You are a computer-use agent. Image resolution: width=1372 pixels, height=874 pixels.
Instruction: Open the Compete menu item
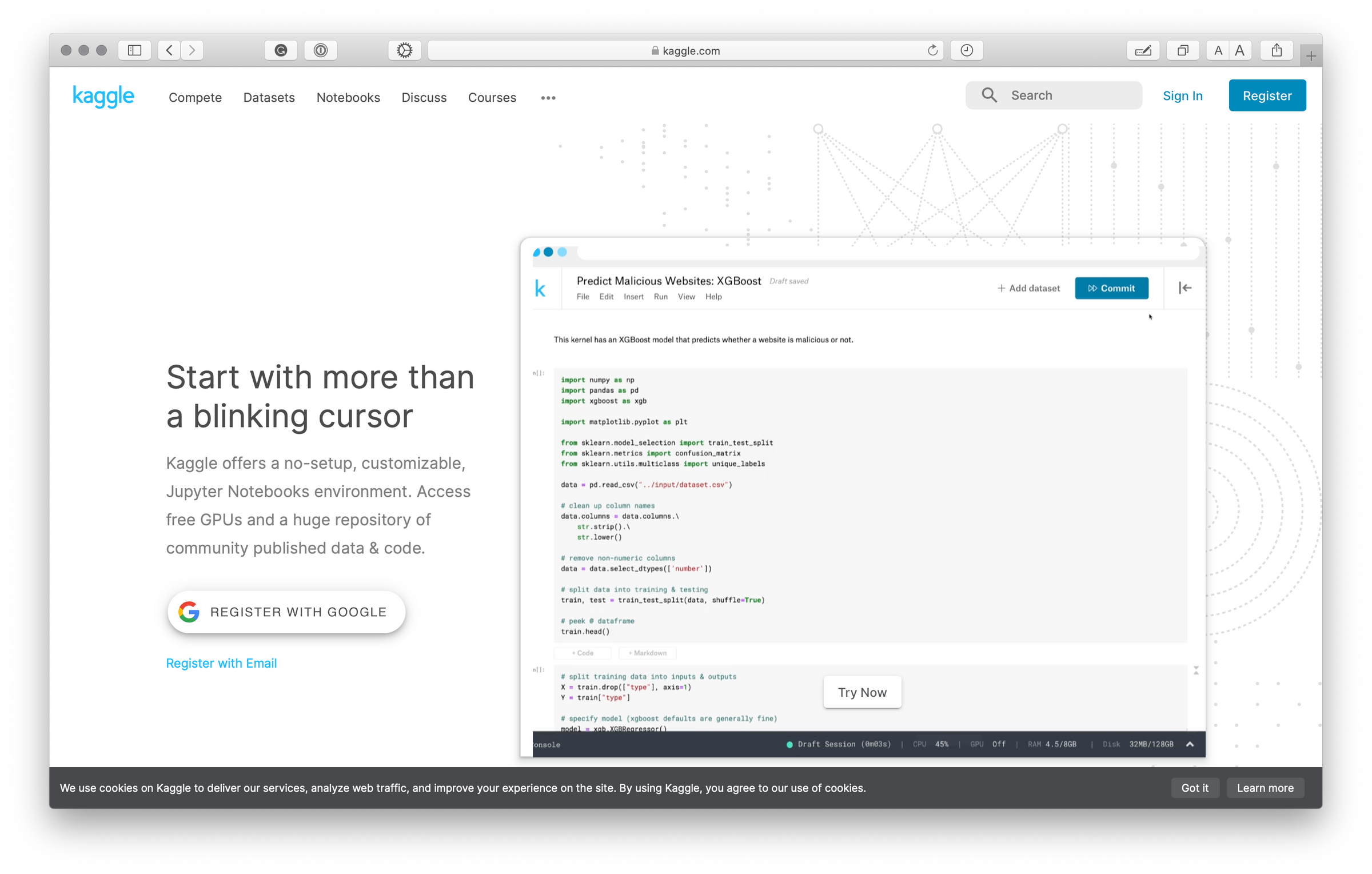(195, 98)
